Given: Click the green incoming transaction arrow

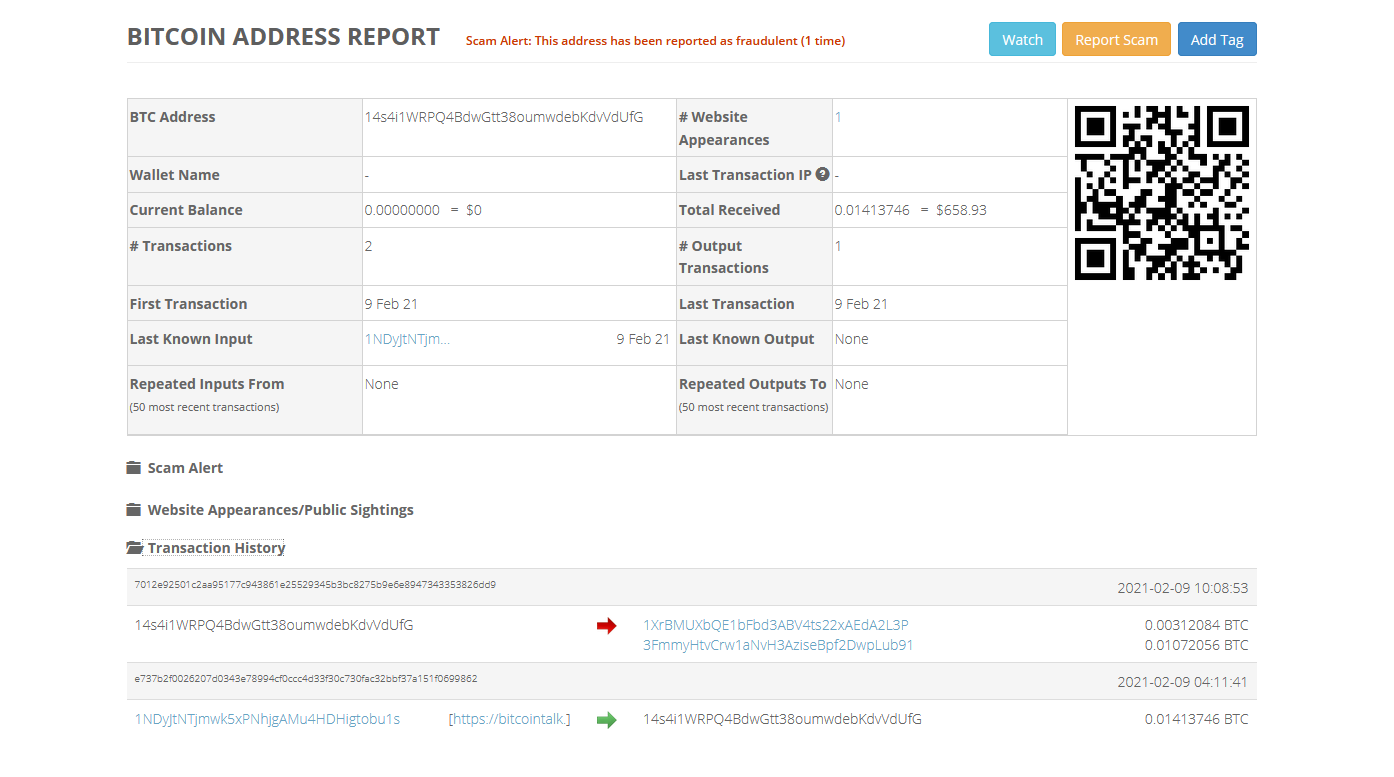Looking at the screenshot, I should (606, 720).
